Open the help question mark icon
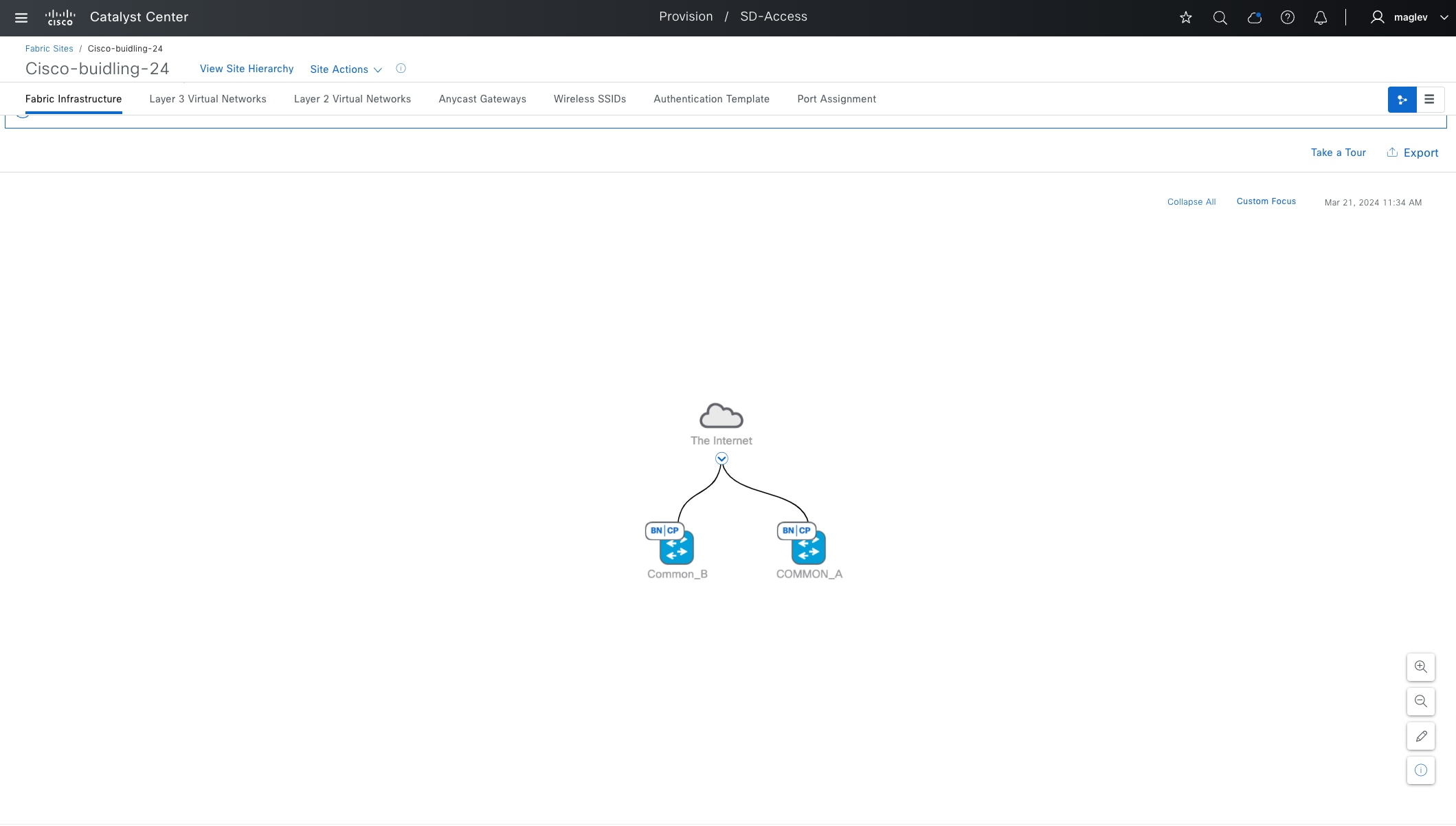Viewport: 1456px width, 826px height. point(1287,18)
